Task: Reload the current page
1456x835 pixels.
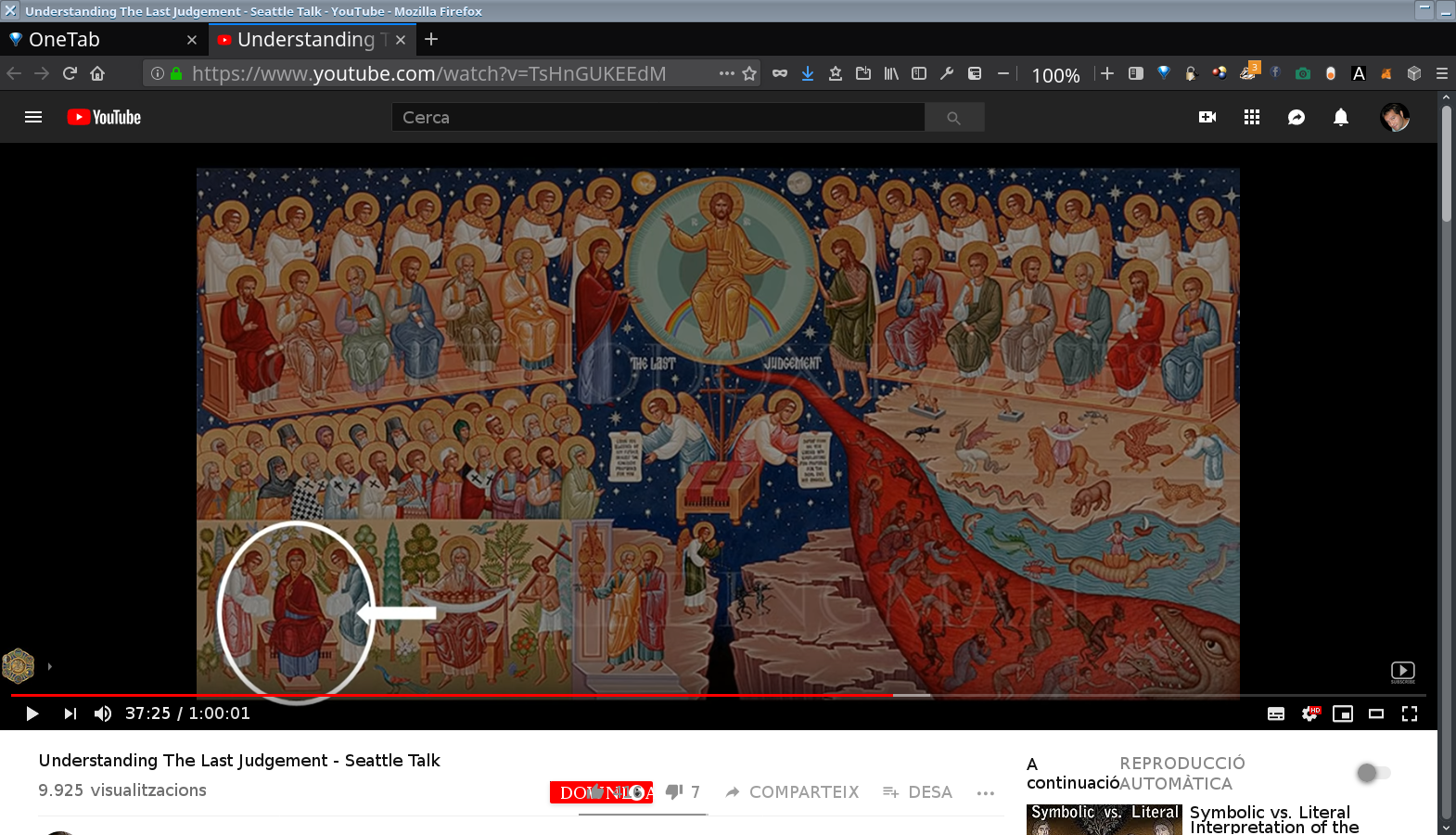Action: pyautogui.click(x=70, y=73)
